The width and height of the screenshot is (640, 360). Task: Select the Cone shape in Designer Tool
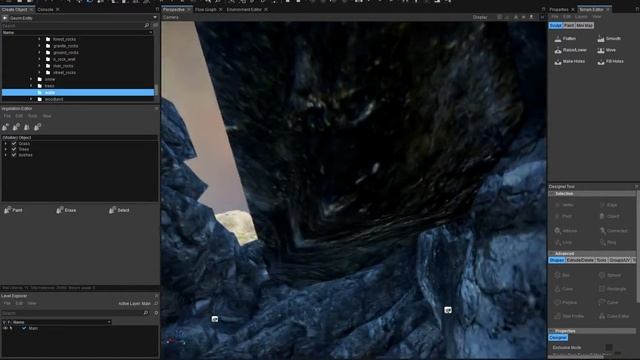click(564, 289)
